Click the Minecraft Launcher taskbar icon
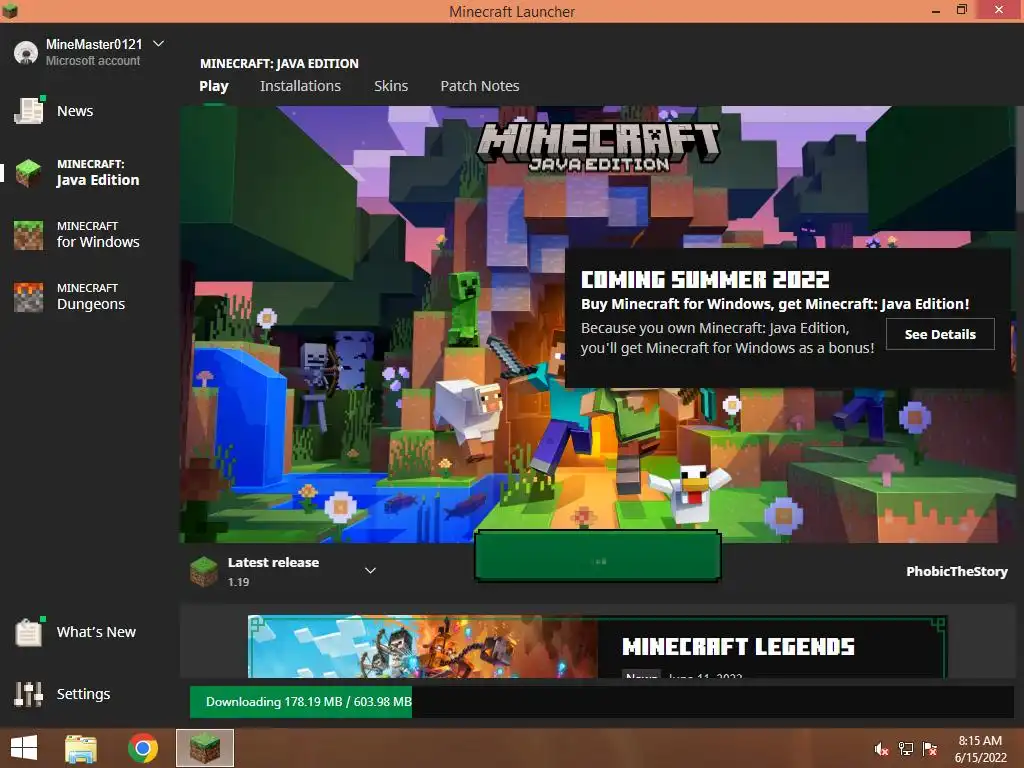 click(205, 748)
